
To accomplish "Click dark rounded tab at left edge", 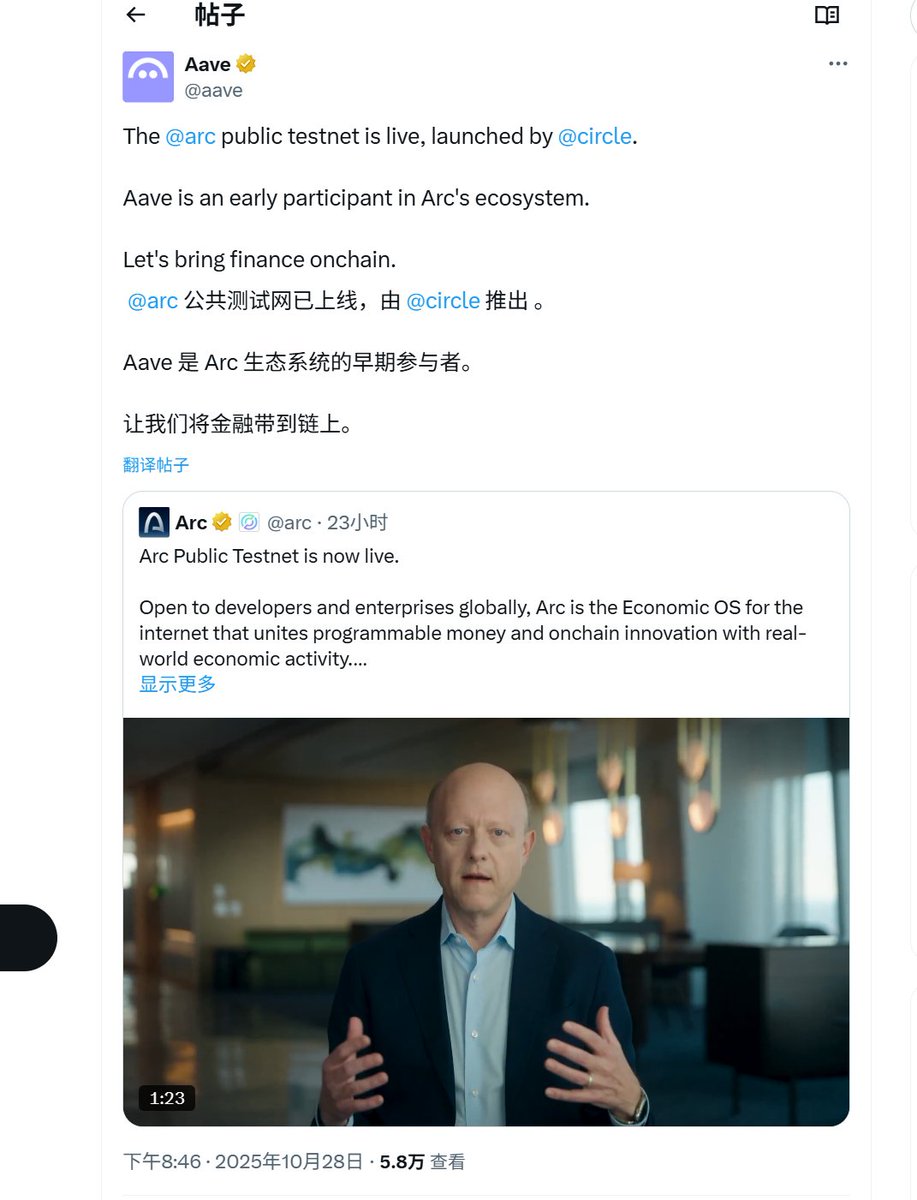I will 27,938.
